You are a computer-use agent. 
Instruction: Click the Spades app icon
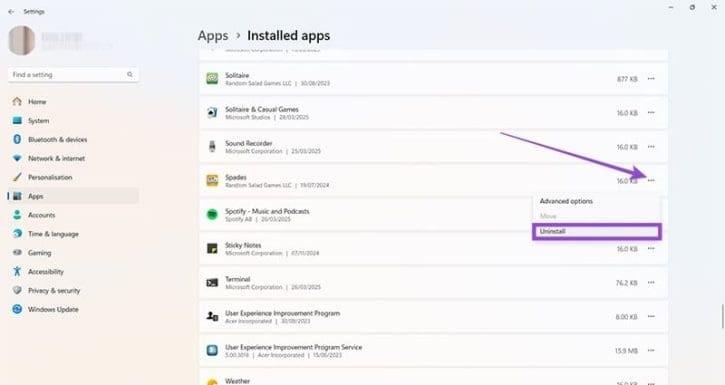coord(212,180)
